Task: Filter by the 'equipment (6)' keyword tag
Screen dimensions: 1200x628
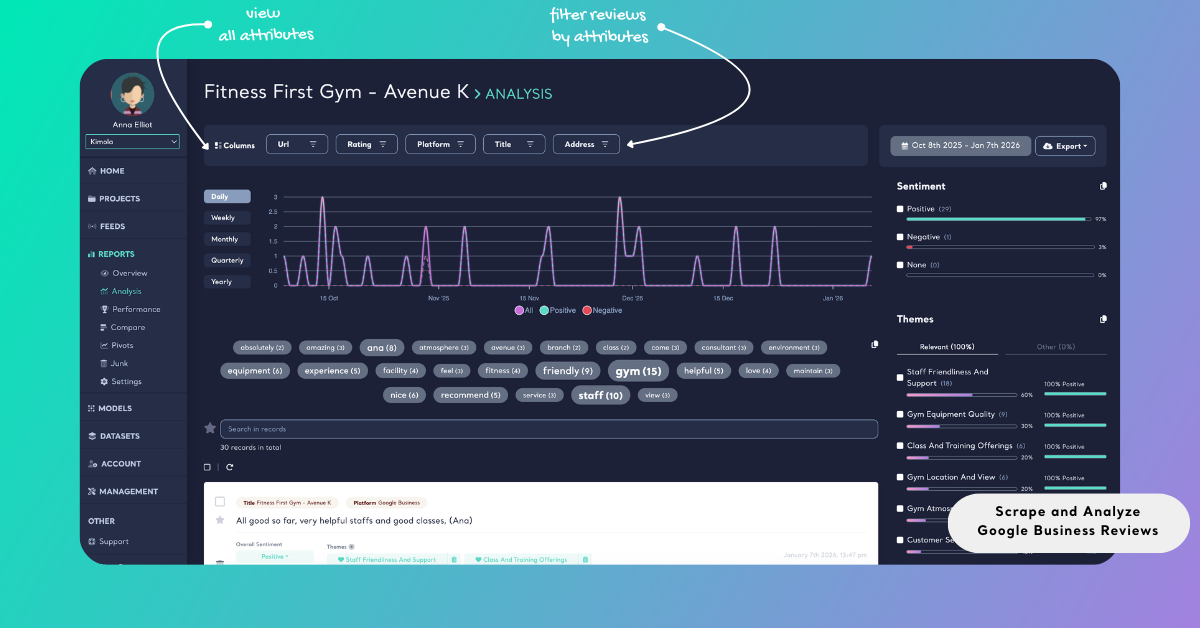Action: pyautogui.click(x=255, y=371)
